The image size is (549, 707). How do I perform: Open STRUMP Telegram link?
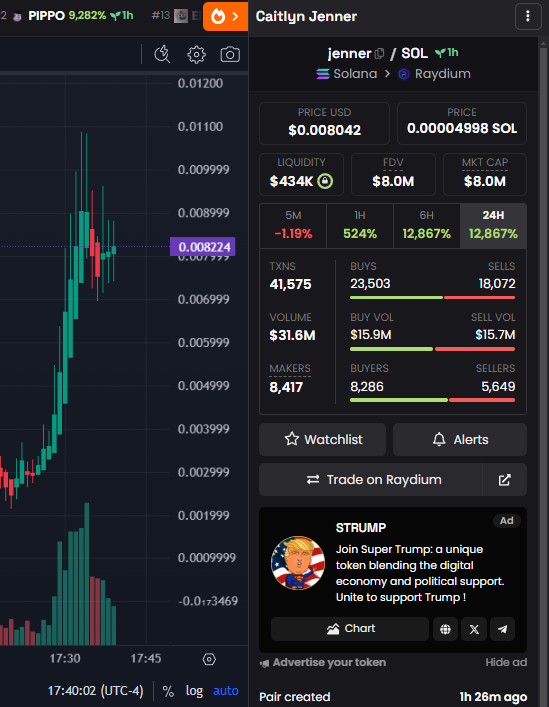point(502,629)
